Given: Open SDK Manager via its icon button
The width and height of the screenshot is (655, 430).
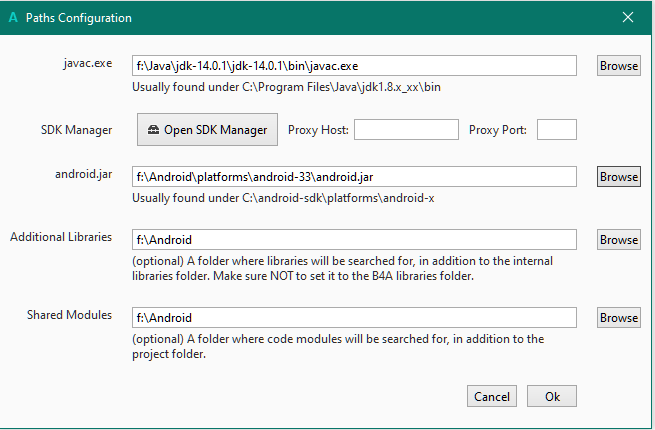Looking at the screenshot, I should (x=207, y=130).
